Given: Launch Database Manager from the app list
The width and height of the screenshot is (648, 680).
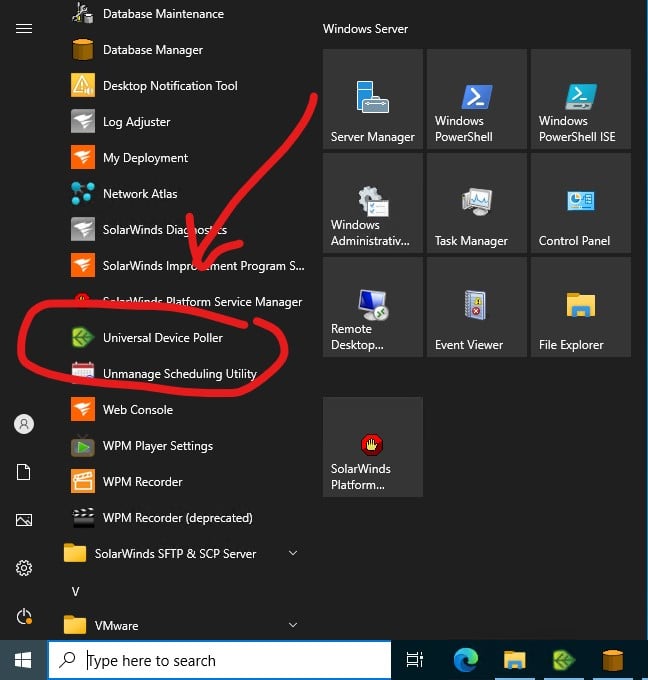Looking at the screenshot, I should (x=152, y=50).
